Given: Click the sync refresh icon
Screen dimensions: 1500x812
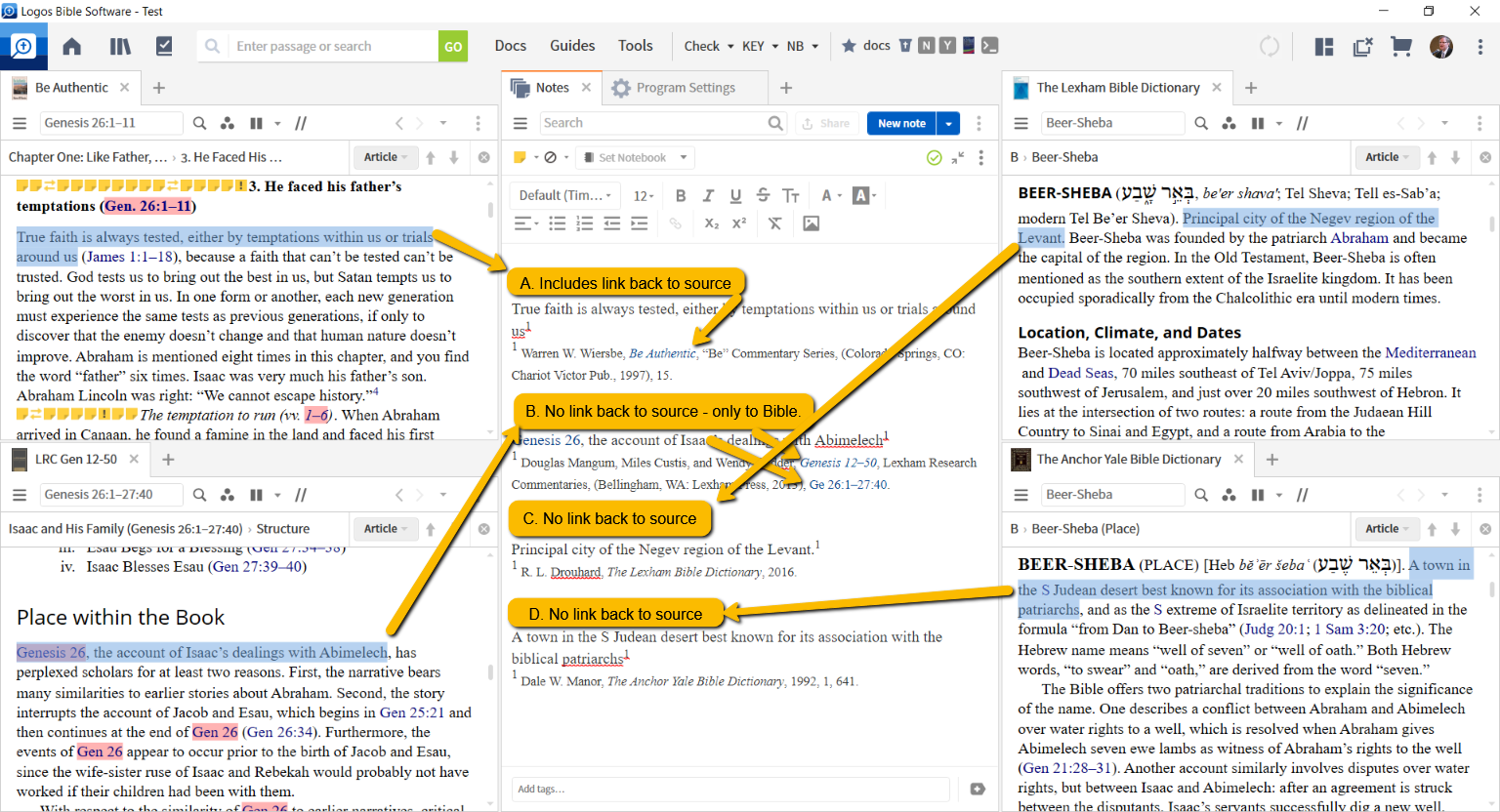Looking at the screenshot, I should coord(1270,46).
